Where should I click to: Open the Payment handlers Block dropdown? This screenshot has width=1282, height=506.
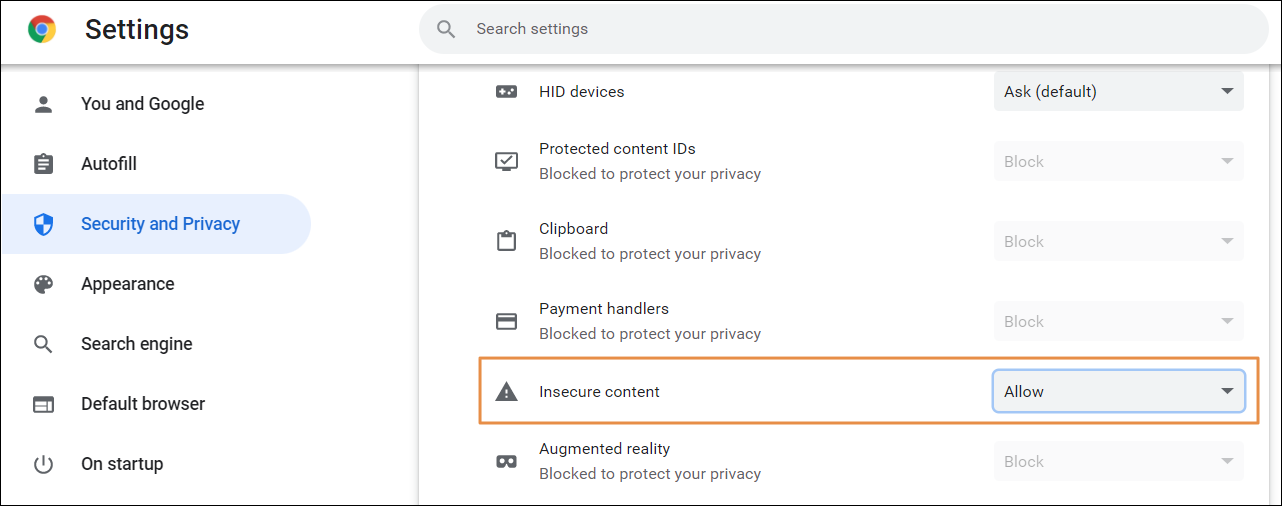[1118, 322]
